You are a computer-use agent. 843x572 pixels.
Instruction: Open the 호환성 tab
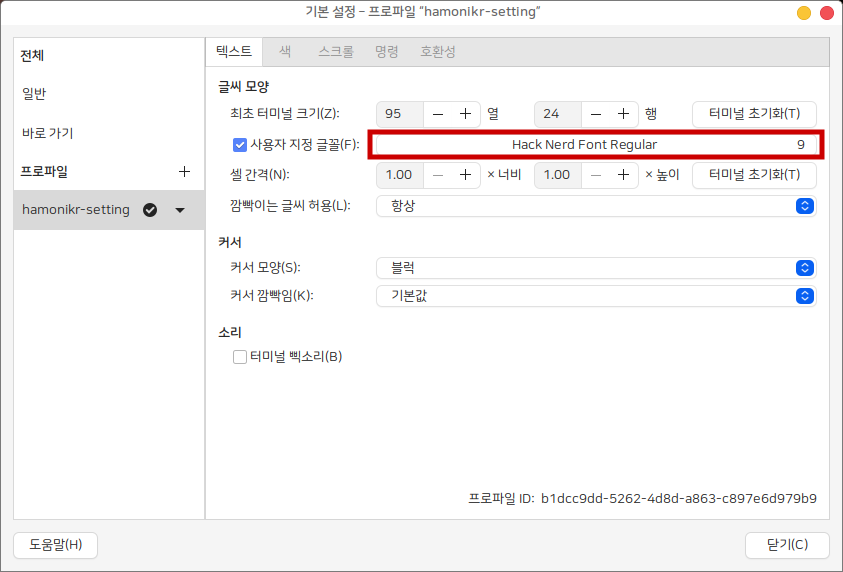click(439, 51)
